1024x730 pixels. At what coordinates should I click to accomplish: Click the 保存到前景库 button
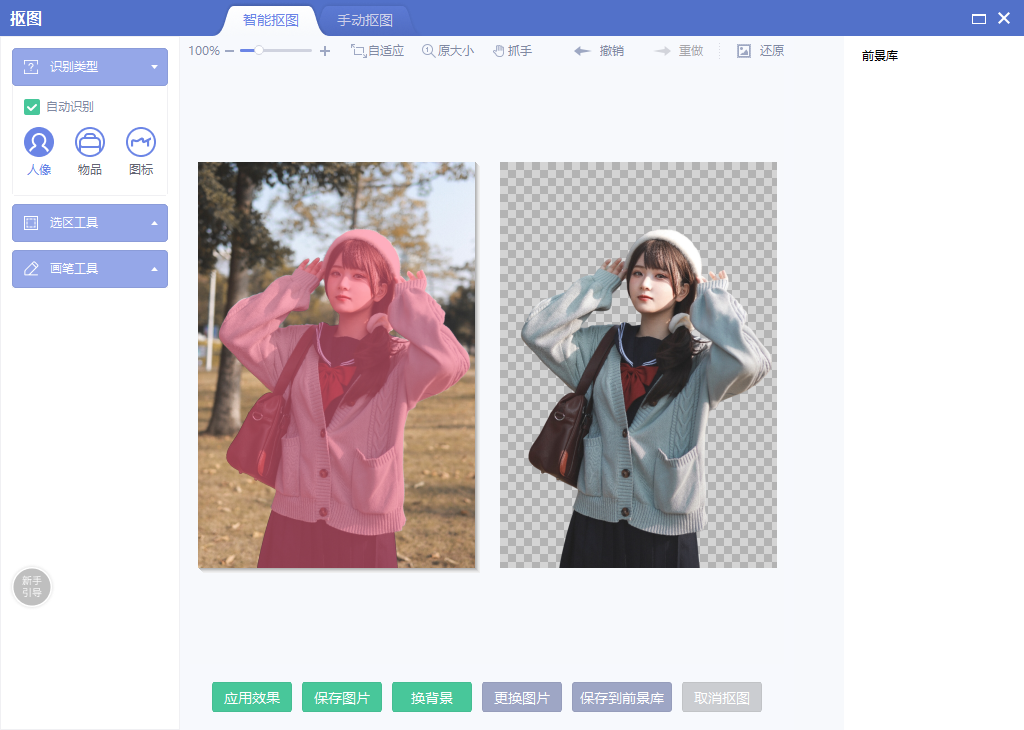point(622,697)
